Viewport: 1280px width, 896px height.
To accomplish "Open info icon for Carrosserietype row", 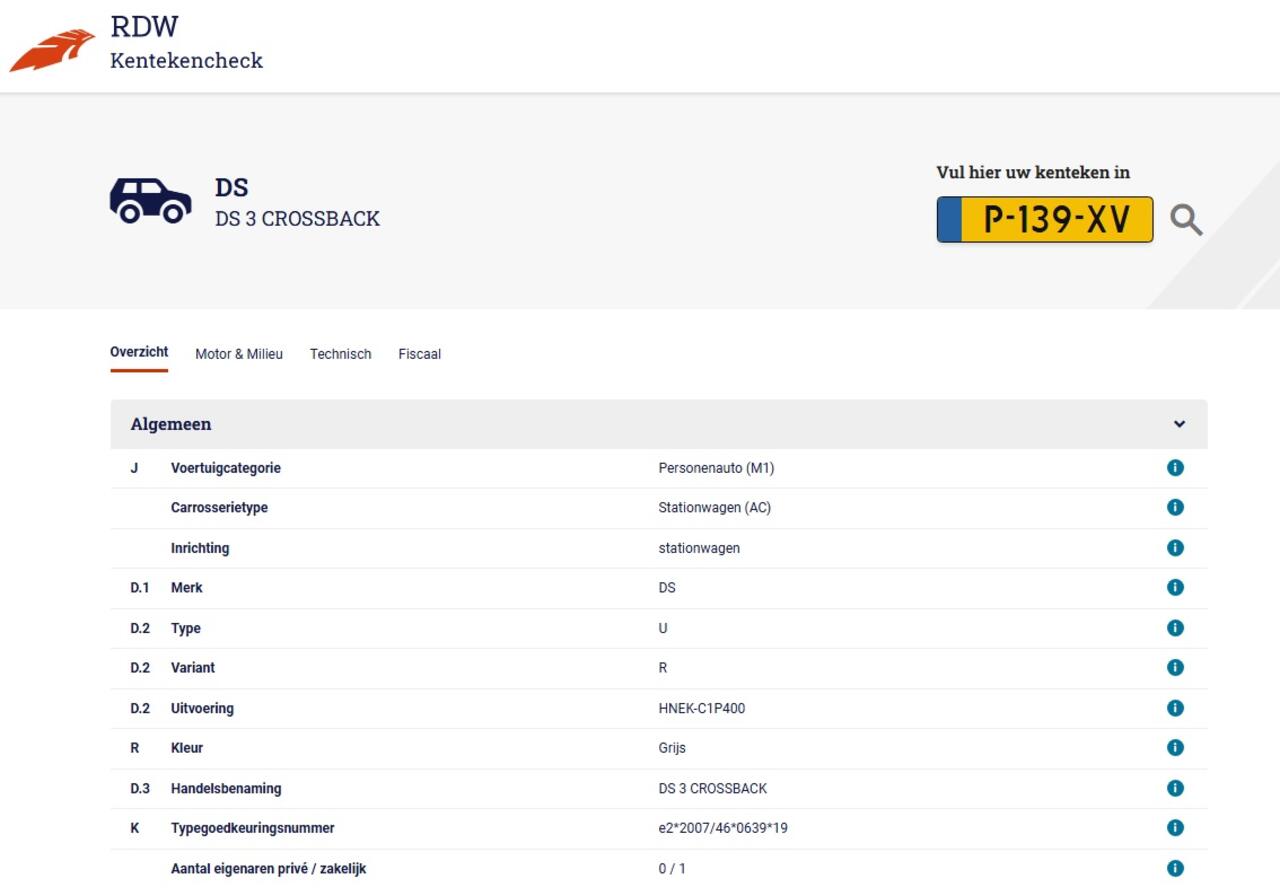I will pos(1175,507).
